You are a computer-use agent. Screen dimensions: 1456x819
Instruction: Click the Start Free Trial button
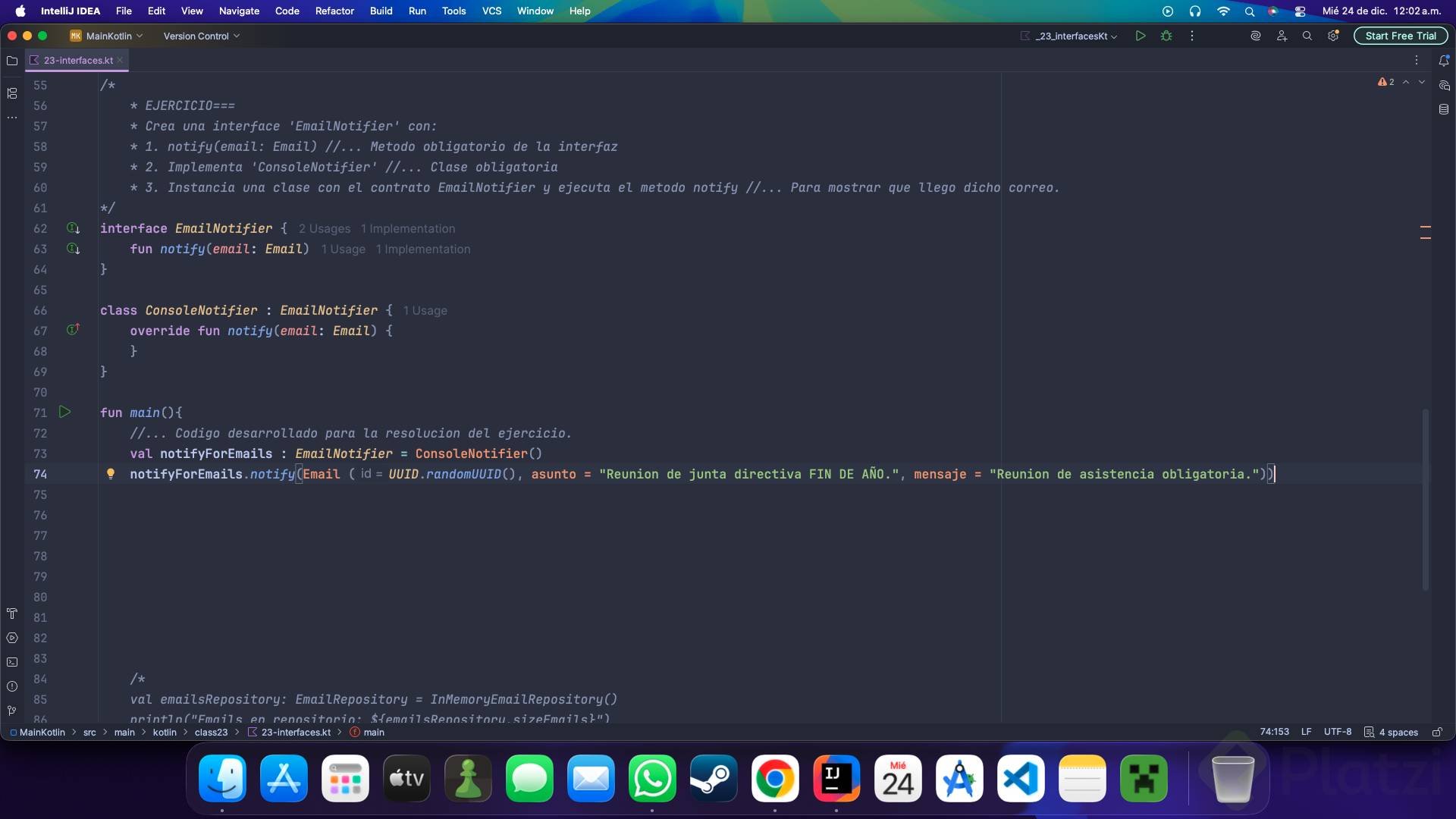point(1400,36)
